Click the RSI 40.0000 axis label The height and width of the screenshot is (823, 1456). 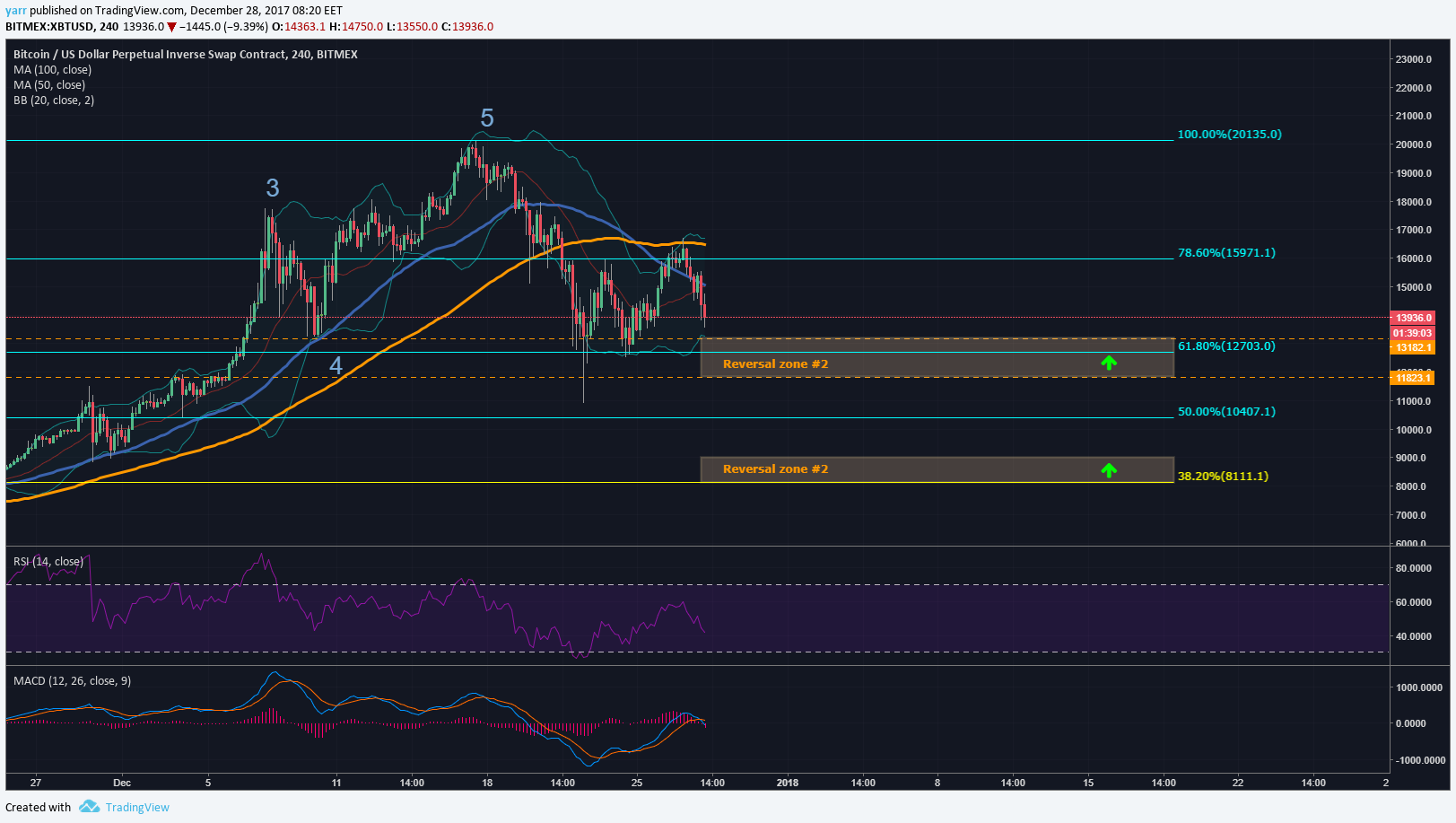click(x=1414, y=636)
